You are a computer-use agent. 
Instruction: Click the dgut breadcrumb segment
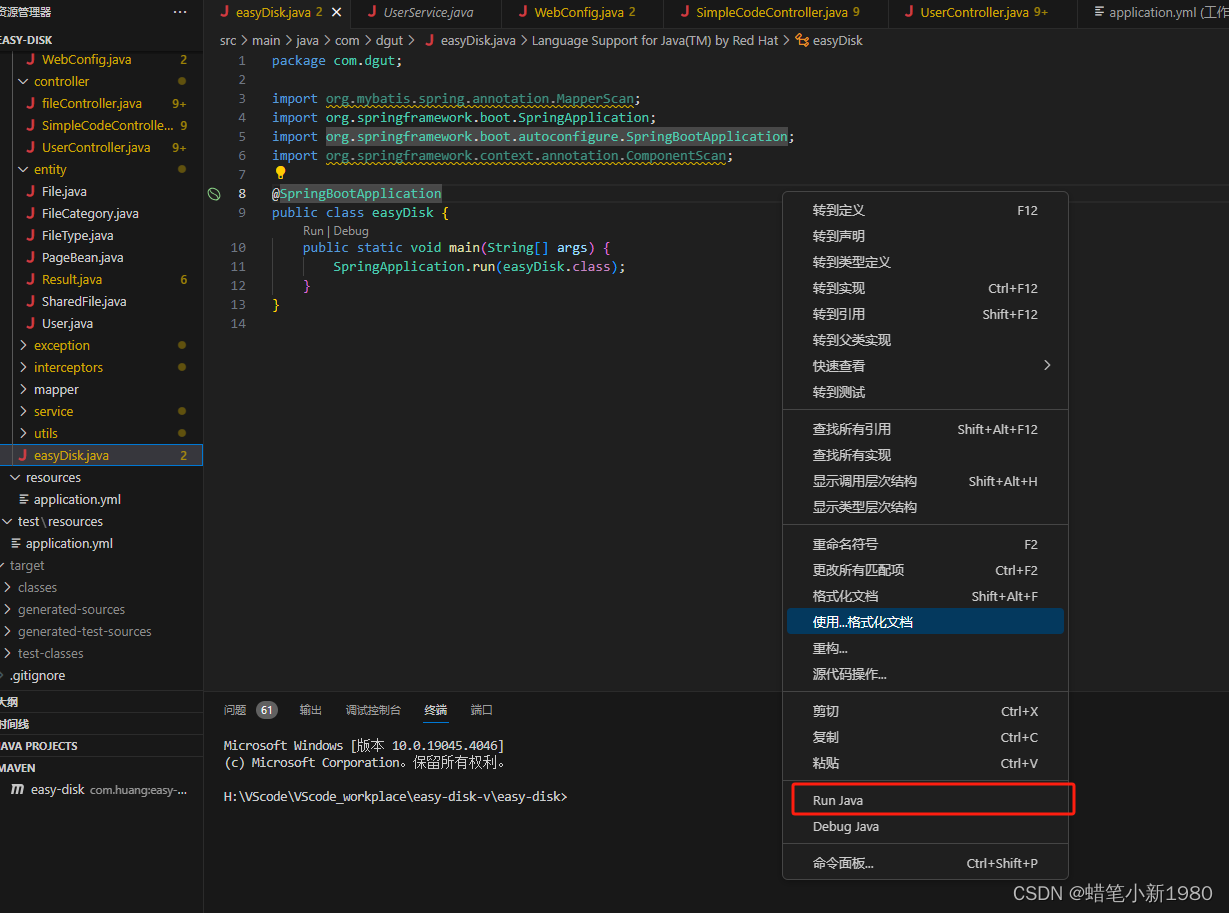389,41
